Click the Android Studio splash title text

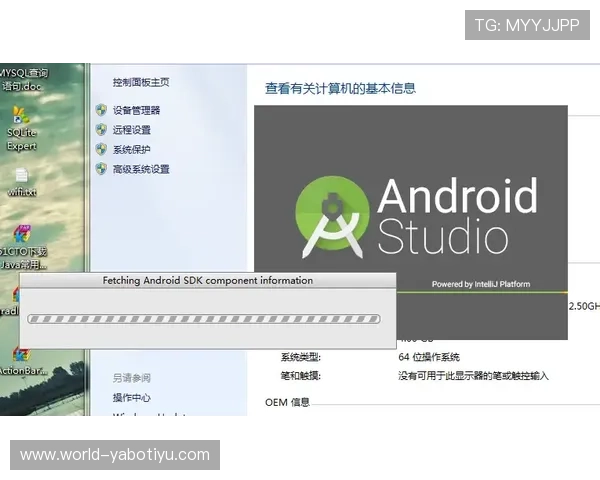(457, 216)
